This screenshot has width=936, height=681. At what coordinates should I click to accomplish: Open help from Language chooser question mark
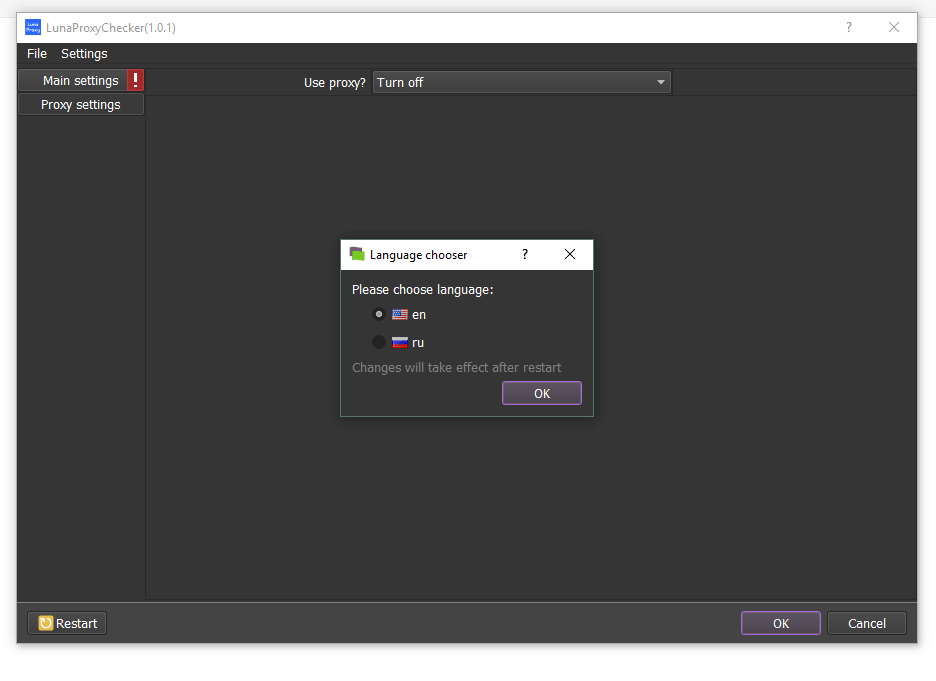[x=525, y=255]
